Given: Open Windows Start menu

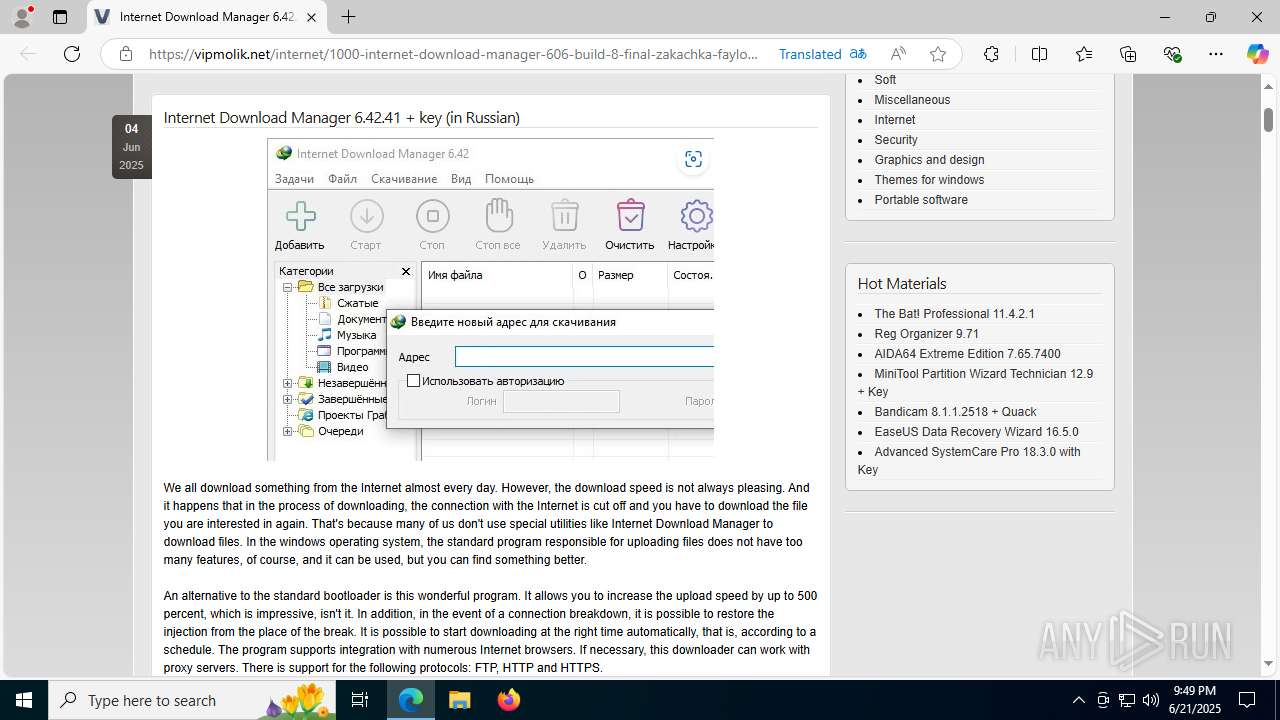Looking at the screenshot, I should (x=23, y=700).
